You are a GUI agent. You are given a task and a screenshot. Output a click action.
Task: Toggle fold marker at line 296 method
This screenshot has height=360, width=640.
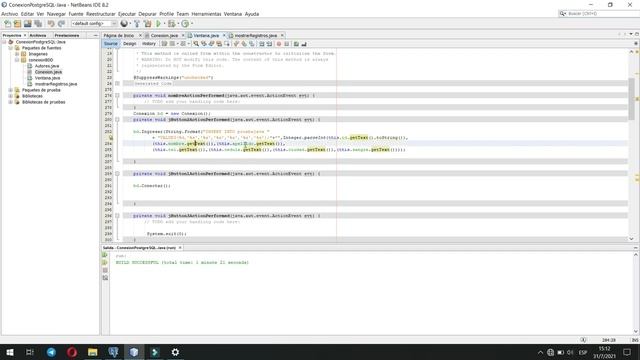pyautogui.click(x=117, y=216)
